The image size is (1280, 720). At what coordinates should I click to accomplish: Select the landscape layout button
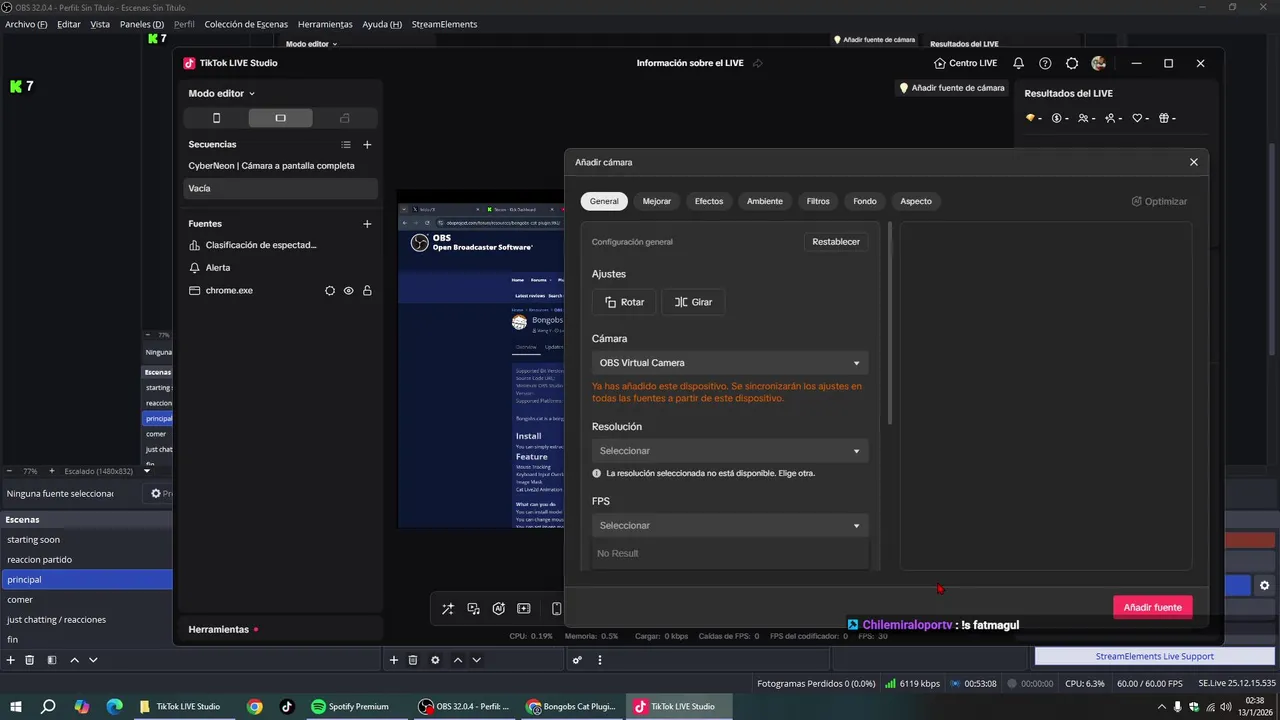pyautogui.click(x=280, y=118)
